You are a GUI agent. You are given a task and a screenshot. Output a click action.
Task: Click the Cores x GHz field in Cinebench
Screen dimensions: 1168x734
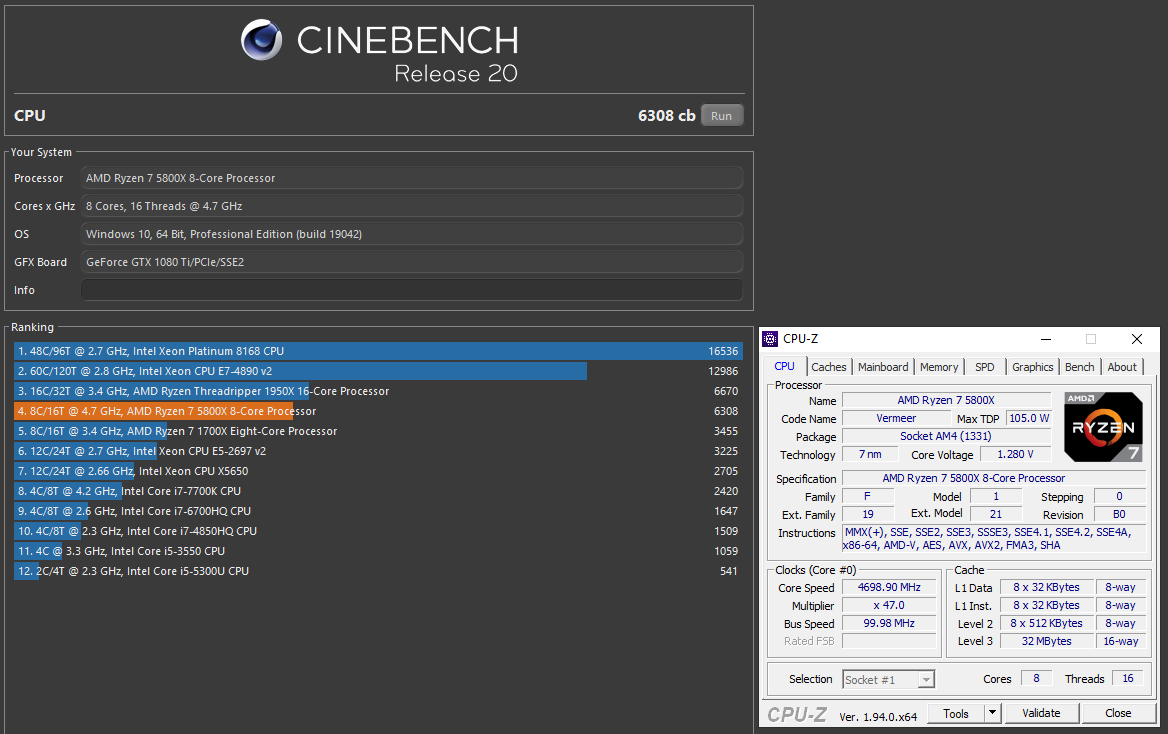pyautogui.click(x=412, y=206)
